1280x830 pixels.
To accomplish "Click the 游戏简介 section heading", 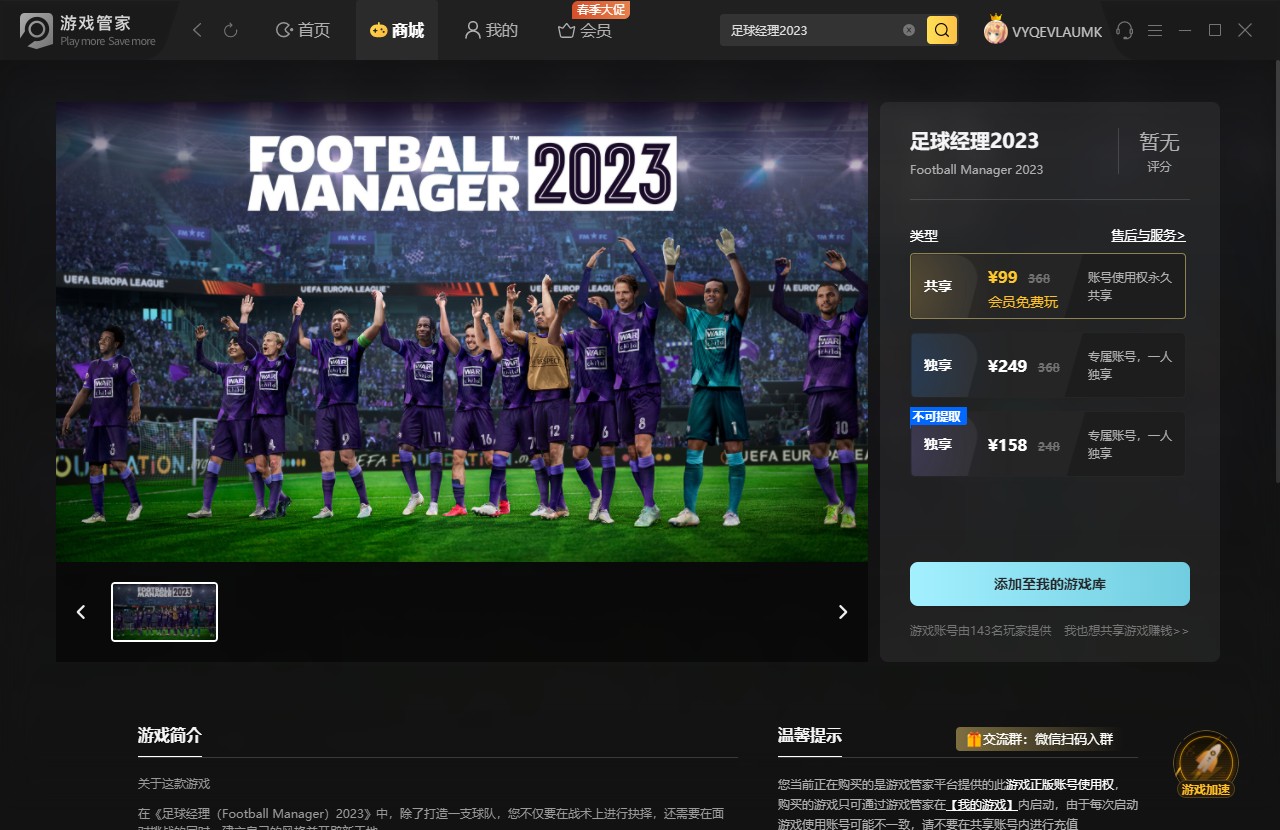I will tap(170, 736).
